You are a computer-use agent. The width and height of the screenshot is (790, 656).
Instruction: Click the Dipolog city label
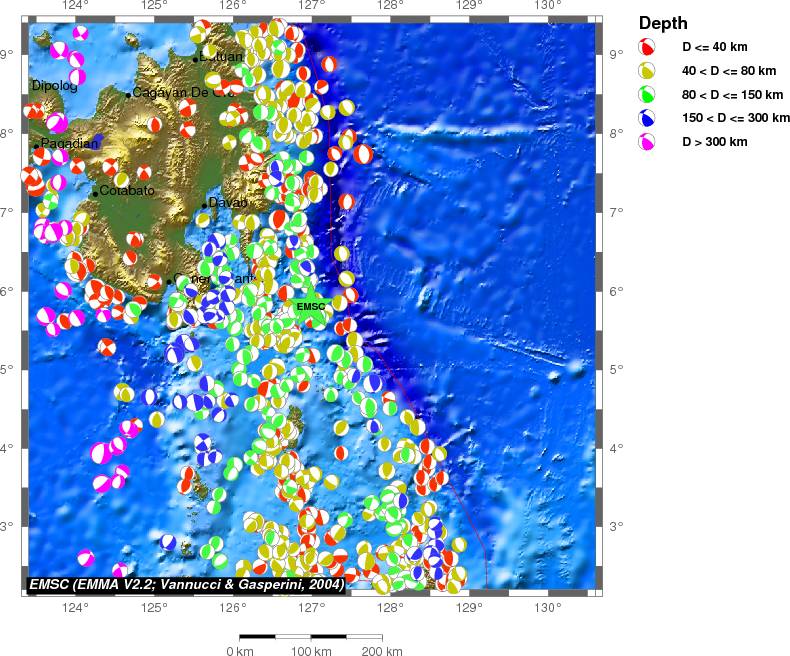[54, 86]
